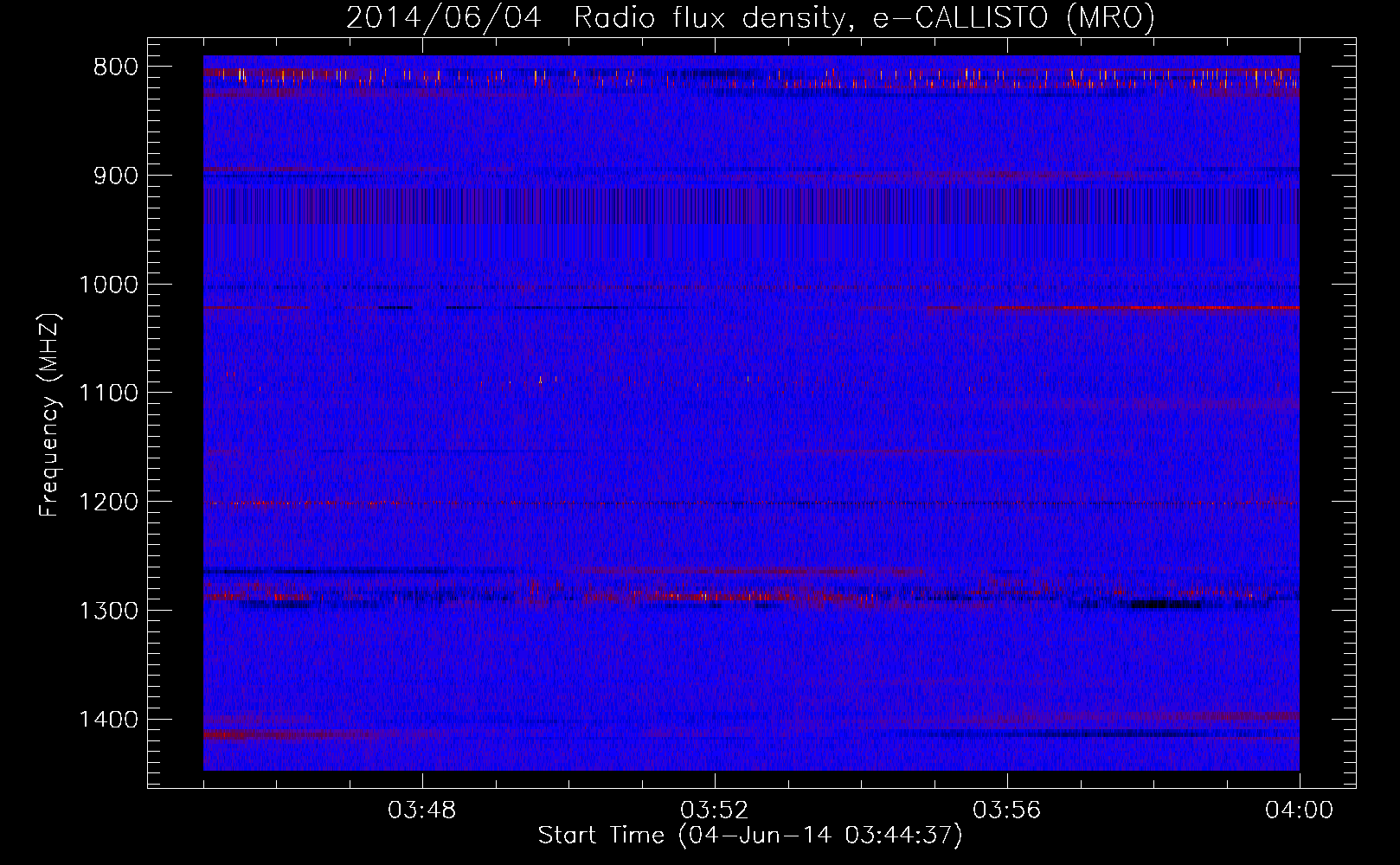Select the 800 frequency axis label

[x=116, y=67]
